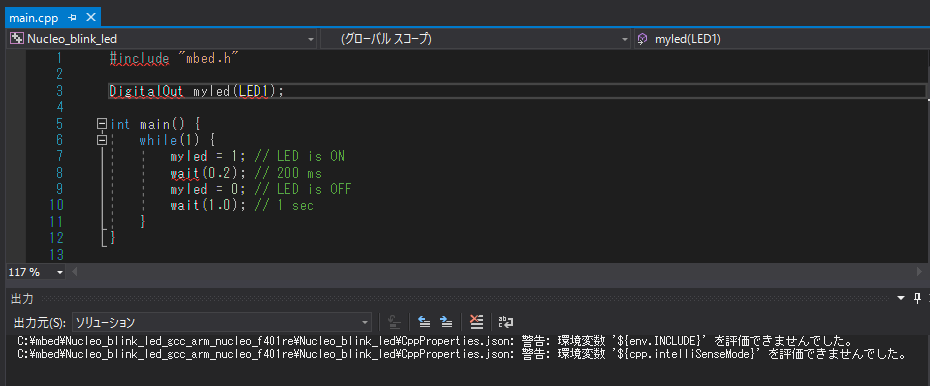The height and width of the screenshot is (386, 930).
Task: Open the 117 % zoom level dropdown
Action: pyautogui.click(x=59, y=273)
